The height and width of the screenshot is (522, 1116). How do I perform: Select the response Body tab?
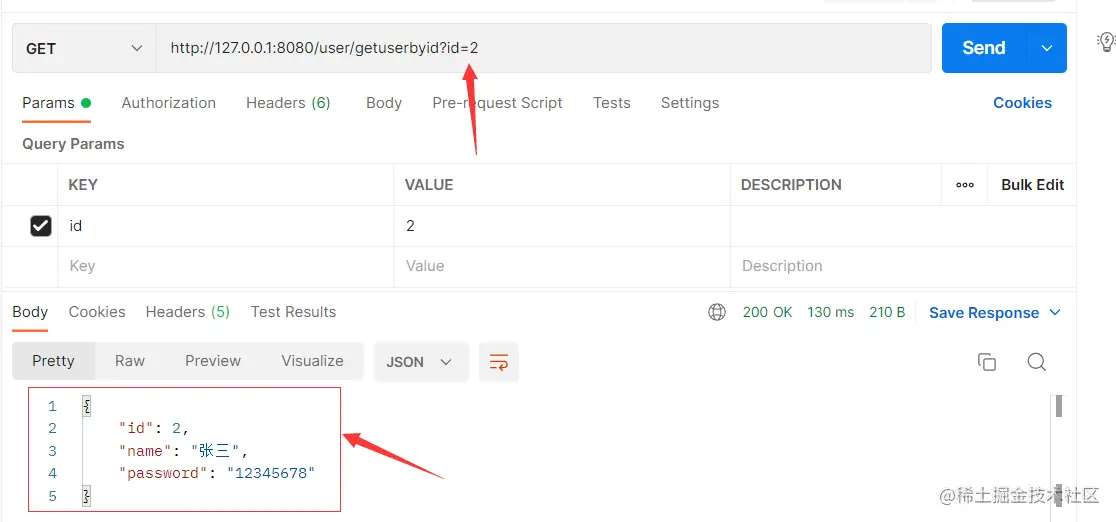tap(30, 312)
